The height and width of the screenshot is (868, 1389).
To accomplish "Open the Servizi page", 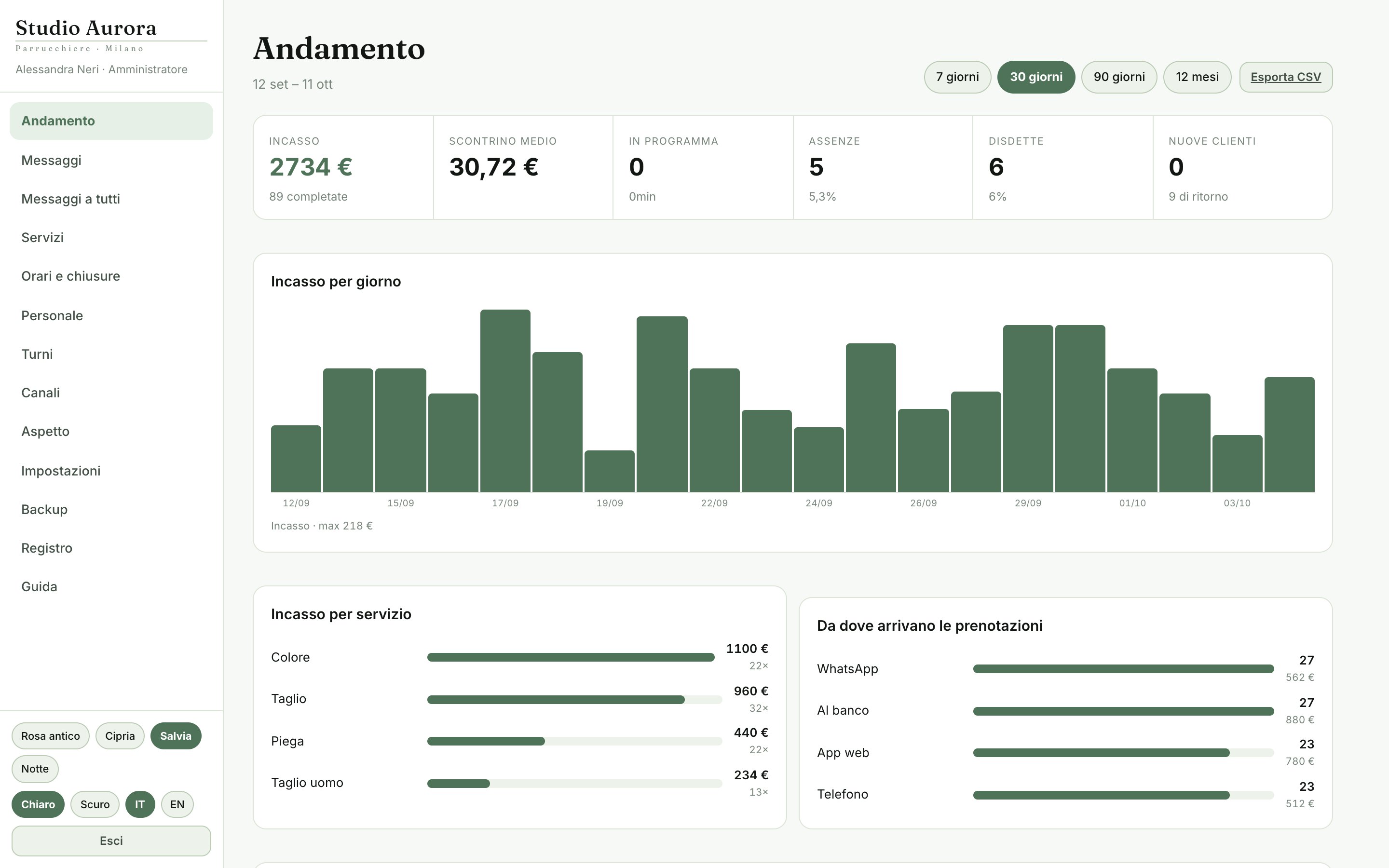I will point(111,237).
